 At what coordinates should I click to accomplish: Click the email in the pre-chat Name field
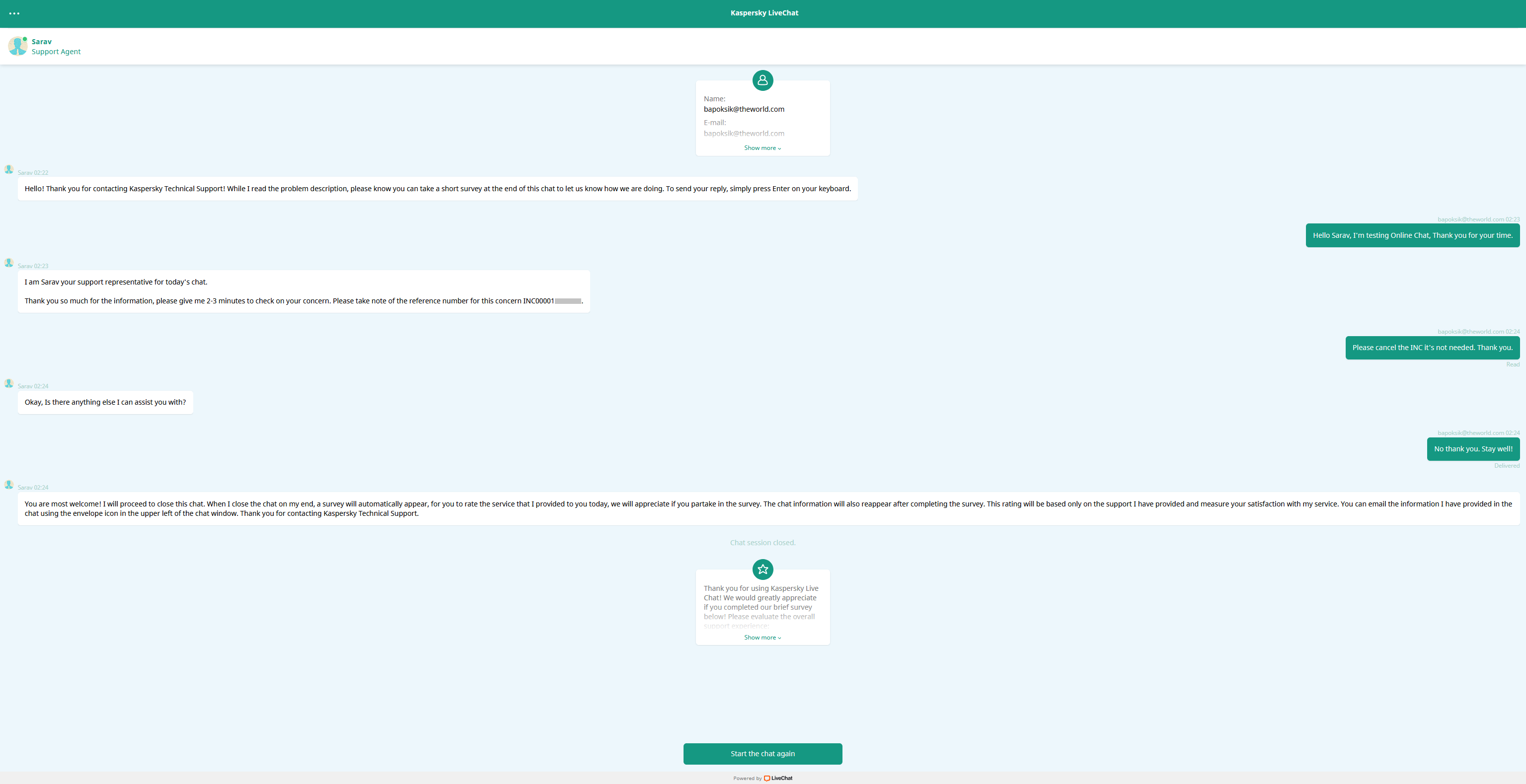click(744, 109)
